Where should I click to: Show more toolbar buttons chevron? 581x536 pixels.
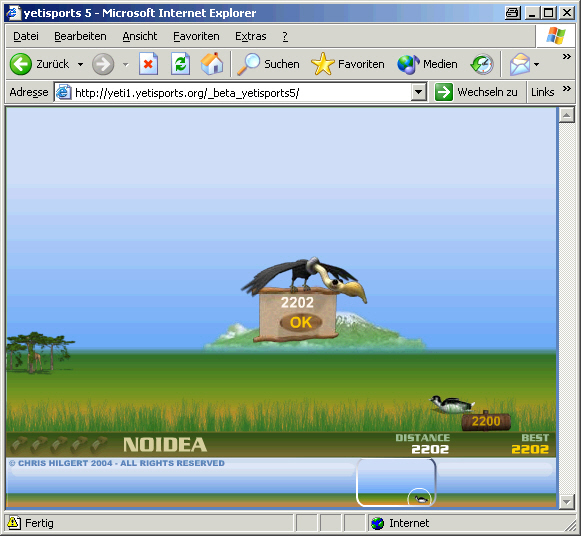(x=566, y=57)
